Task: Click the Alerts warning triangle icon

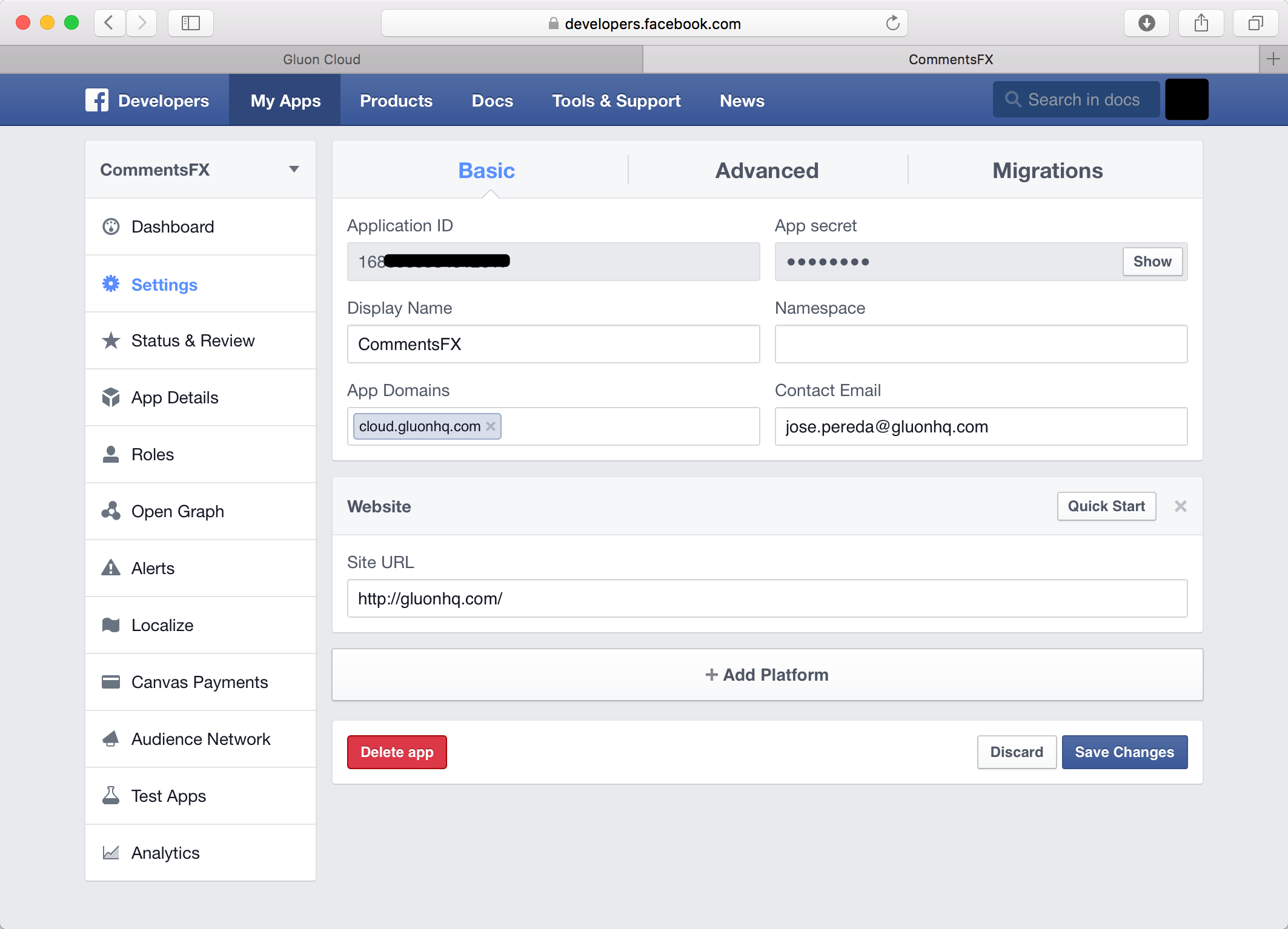Action: click(111, 568)
